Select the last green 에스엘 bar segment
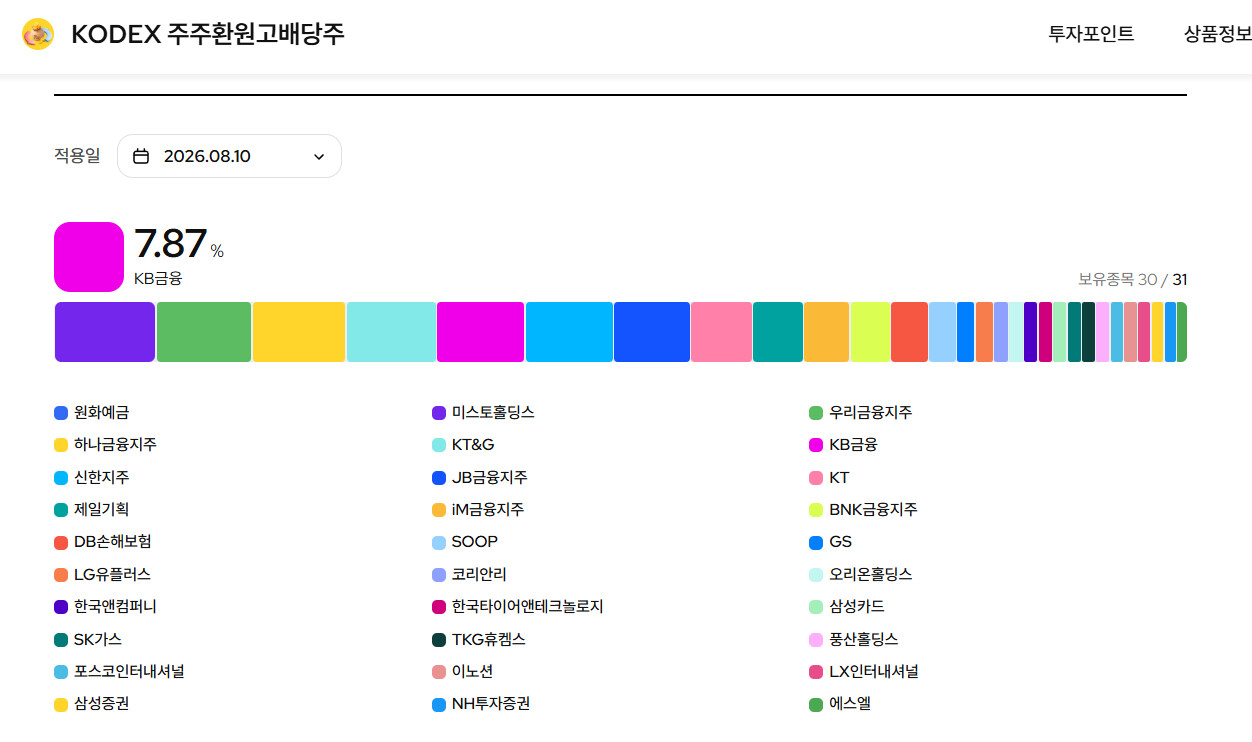This screenshot has height=742, width=1252. coord(1182,332)
